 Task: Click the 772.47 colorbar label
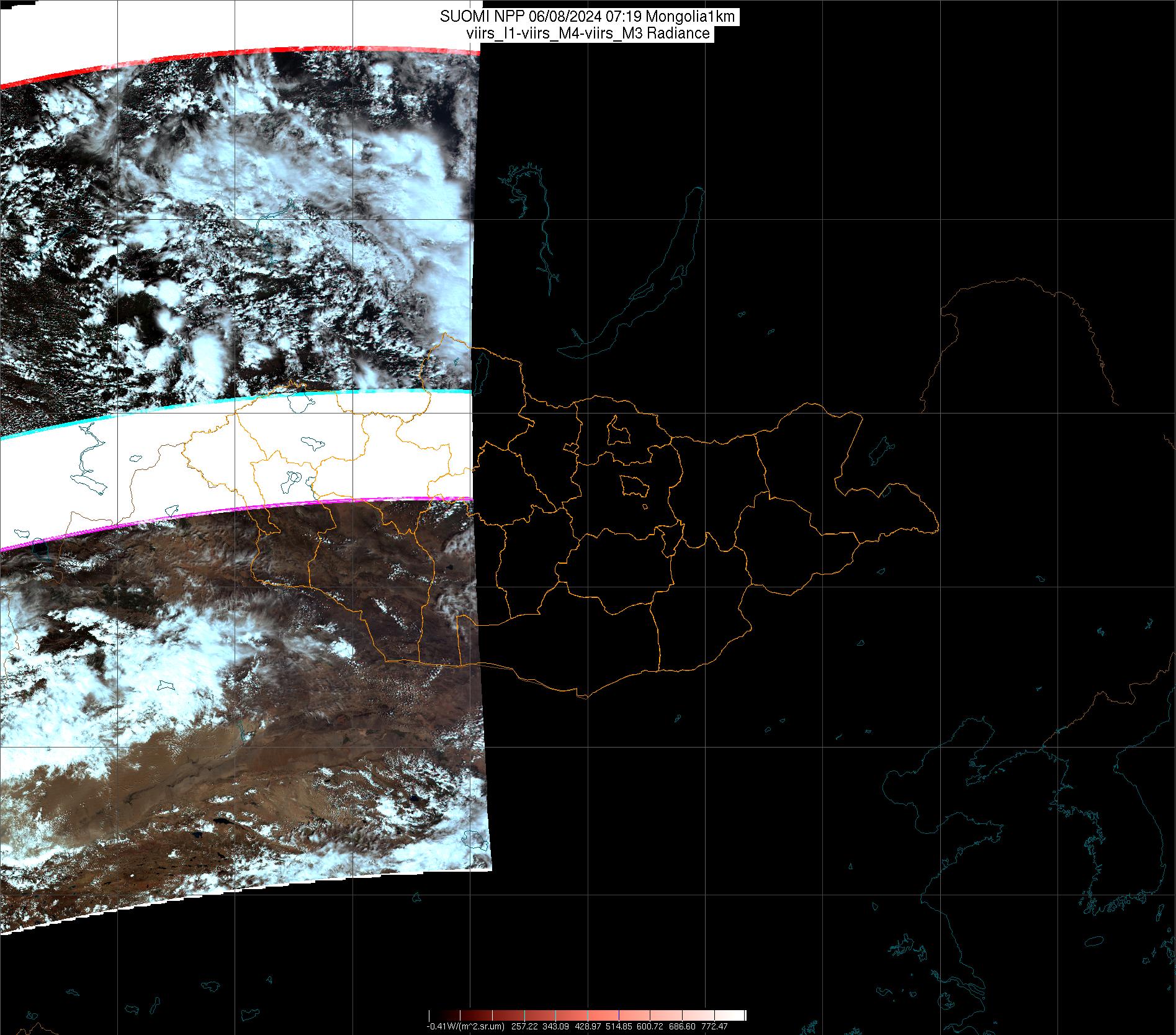pyautogui.click(x=714, y=1026)
